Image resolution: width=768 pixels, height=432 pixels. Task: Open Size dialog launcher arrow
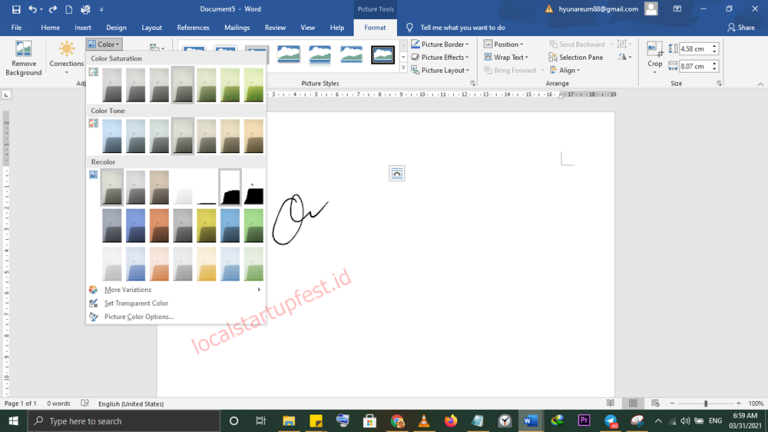(x=719, y=84)
